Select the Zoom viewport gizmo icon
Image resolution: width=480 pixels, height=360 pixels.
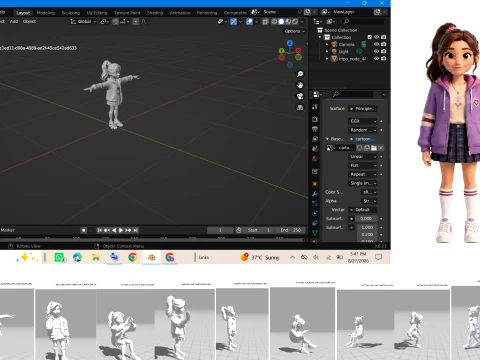(x=300, y=74)
